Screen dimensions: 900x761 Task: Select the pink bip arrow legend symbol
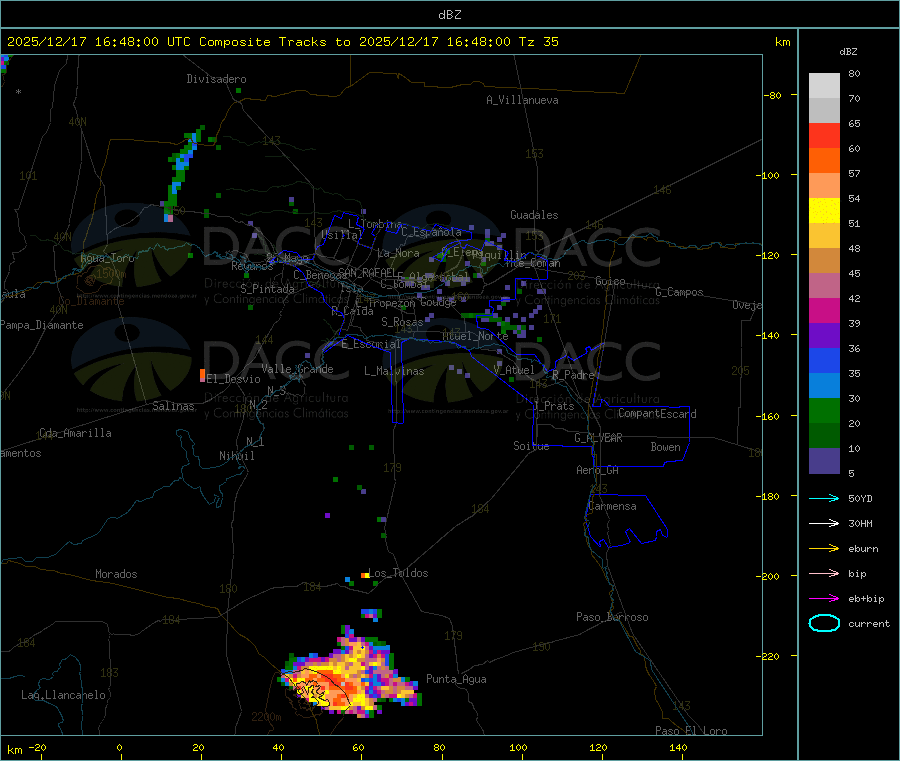(x=824, y=573)
